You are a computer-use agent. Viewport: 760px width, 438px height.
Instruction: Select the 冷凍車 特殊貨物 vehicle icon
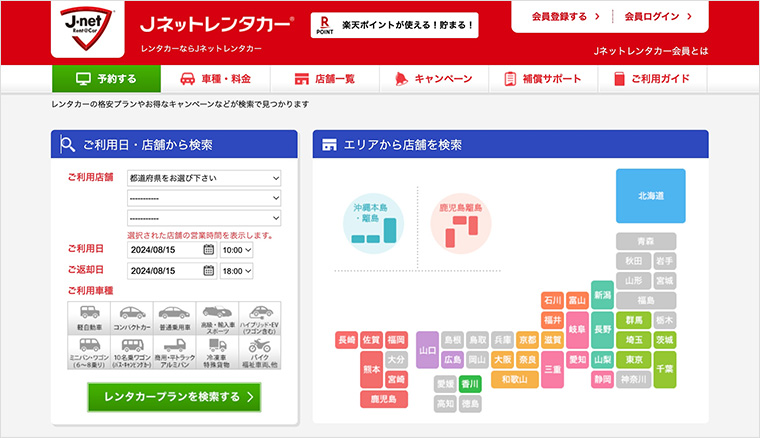coord(217,352)
